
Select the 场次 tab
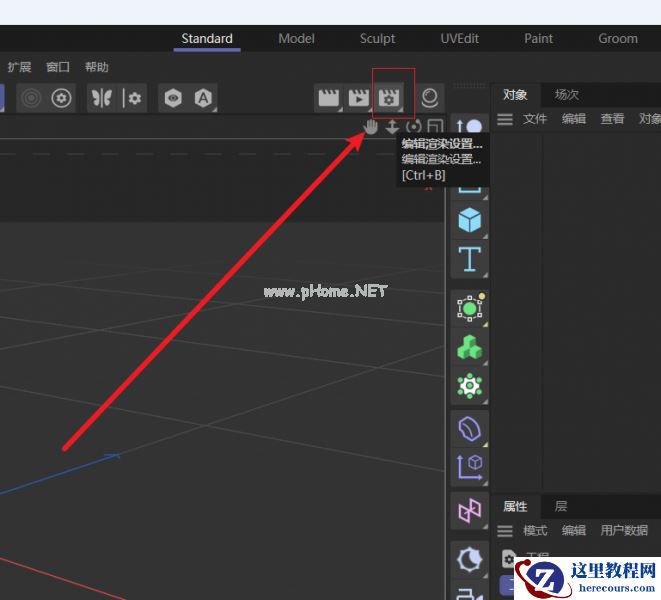pyautogui.click(x=567, y=94)
